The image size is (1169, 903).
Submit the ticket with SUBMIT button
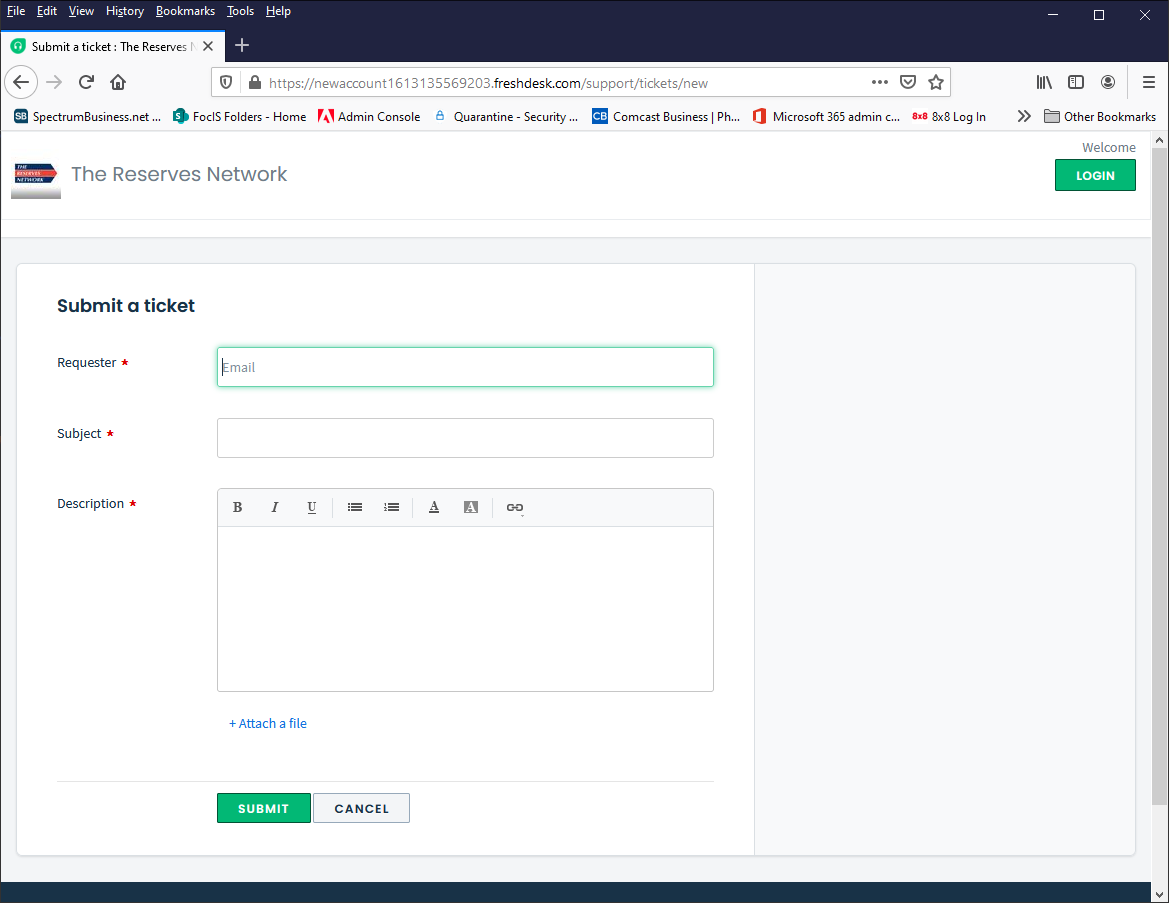(263, 808)
